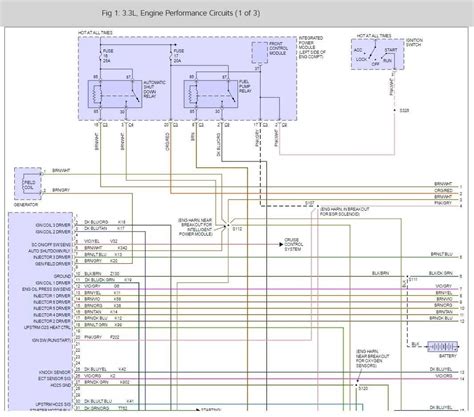Select the IGN COIL 2 DRIVER pin label

[x=53, y=232]
